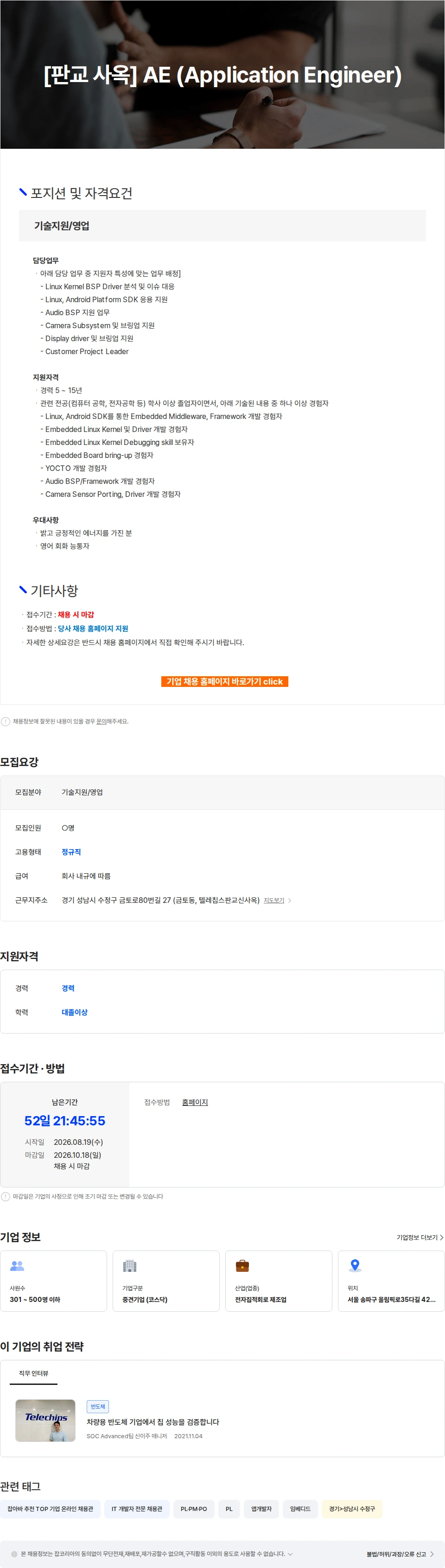The width and height of the screenshot is (445, 1568).
Task: Click the 52일 21:45:55 countdown timer
Action: (64, 1121)
